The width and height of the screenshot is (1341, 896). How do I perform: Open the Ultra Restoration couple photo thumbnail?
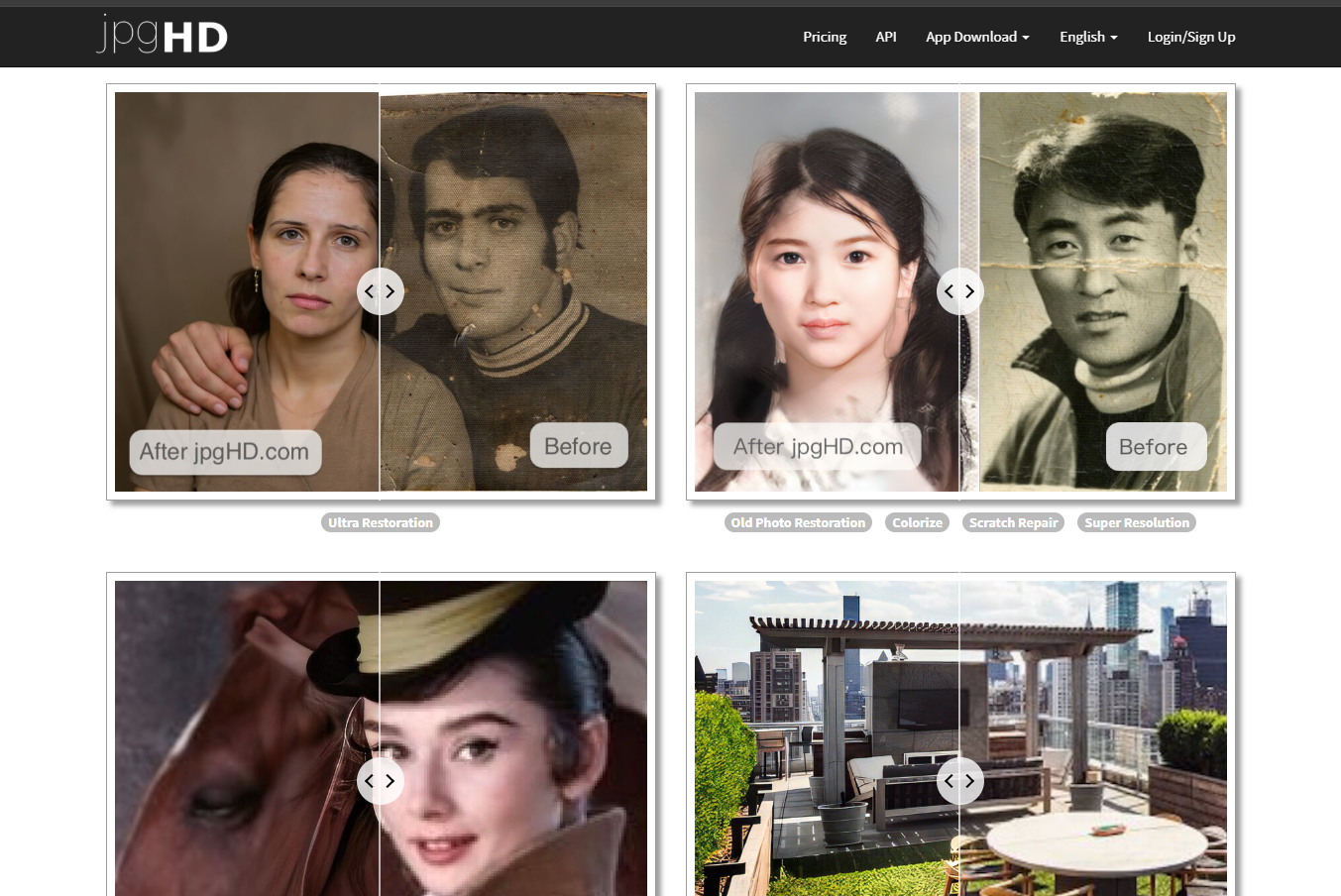pos(381,291)
